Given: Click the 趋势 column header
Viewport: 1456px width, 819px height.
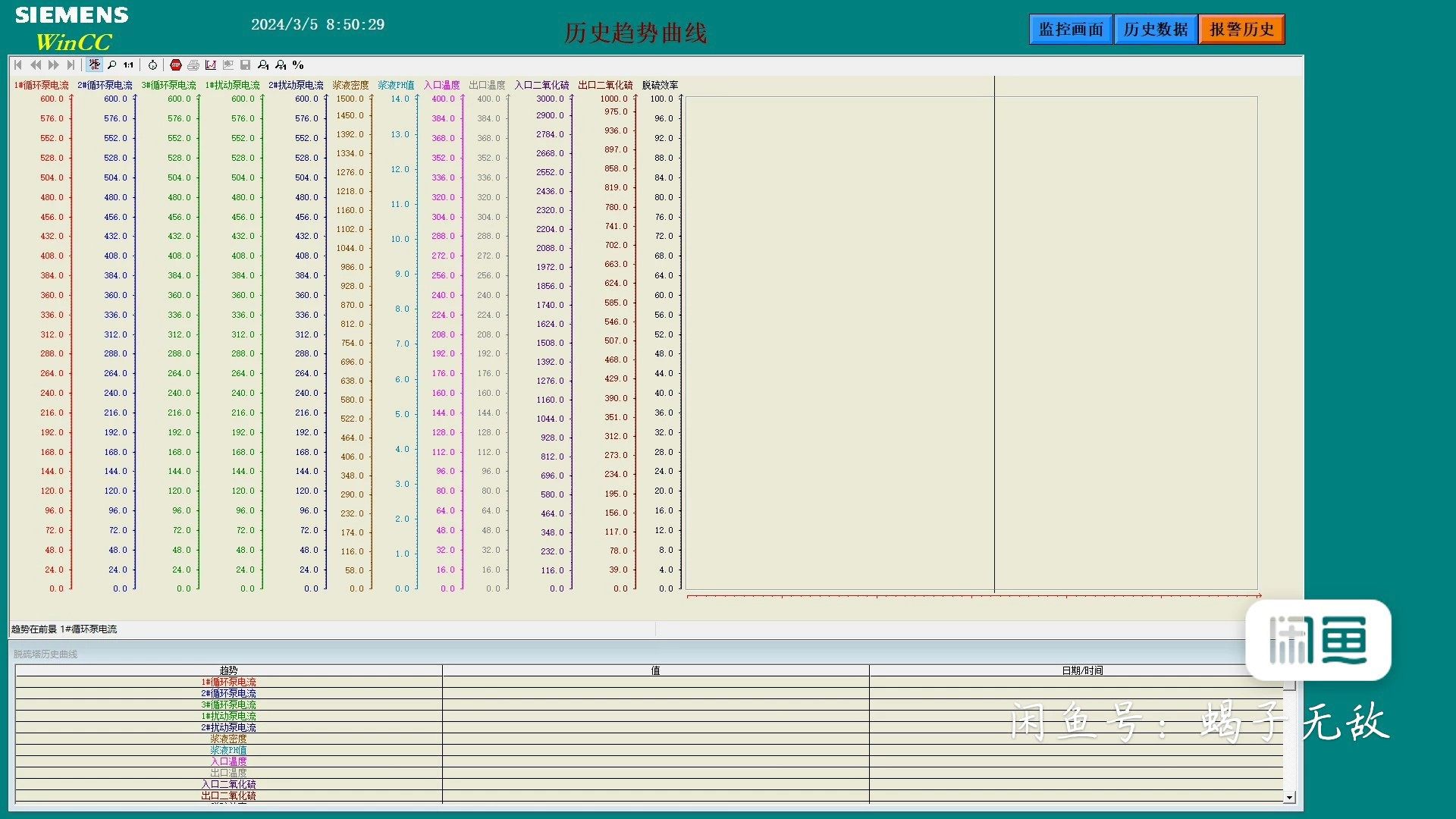Looking at the screenshot, I should click(x=228, y=670).
